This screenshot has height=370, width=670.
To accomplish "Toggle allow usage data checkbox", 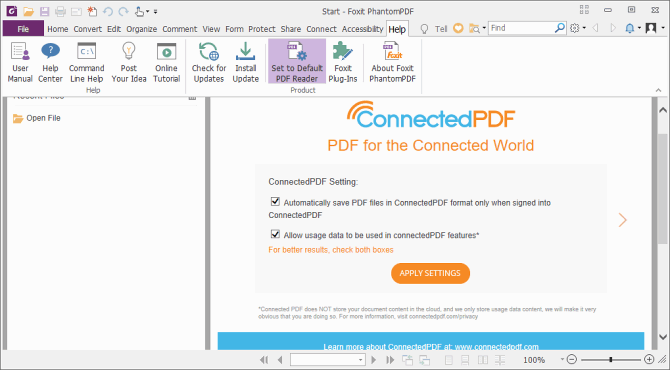I will pos(275,234).
